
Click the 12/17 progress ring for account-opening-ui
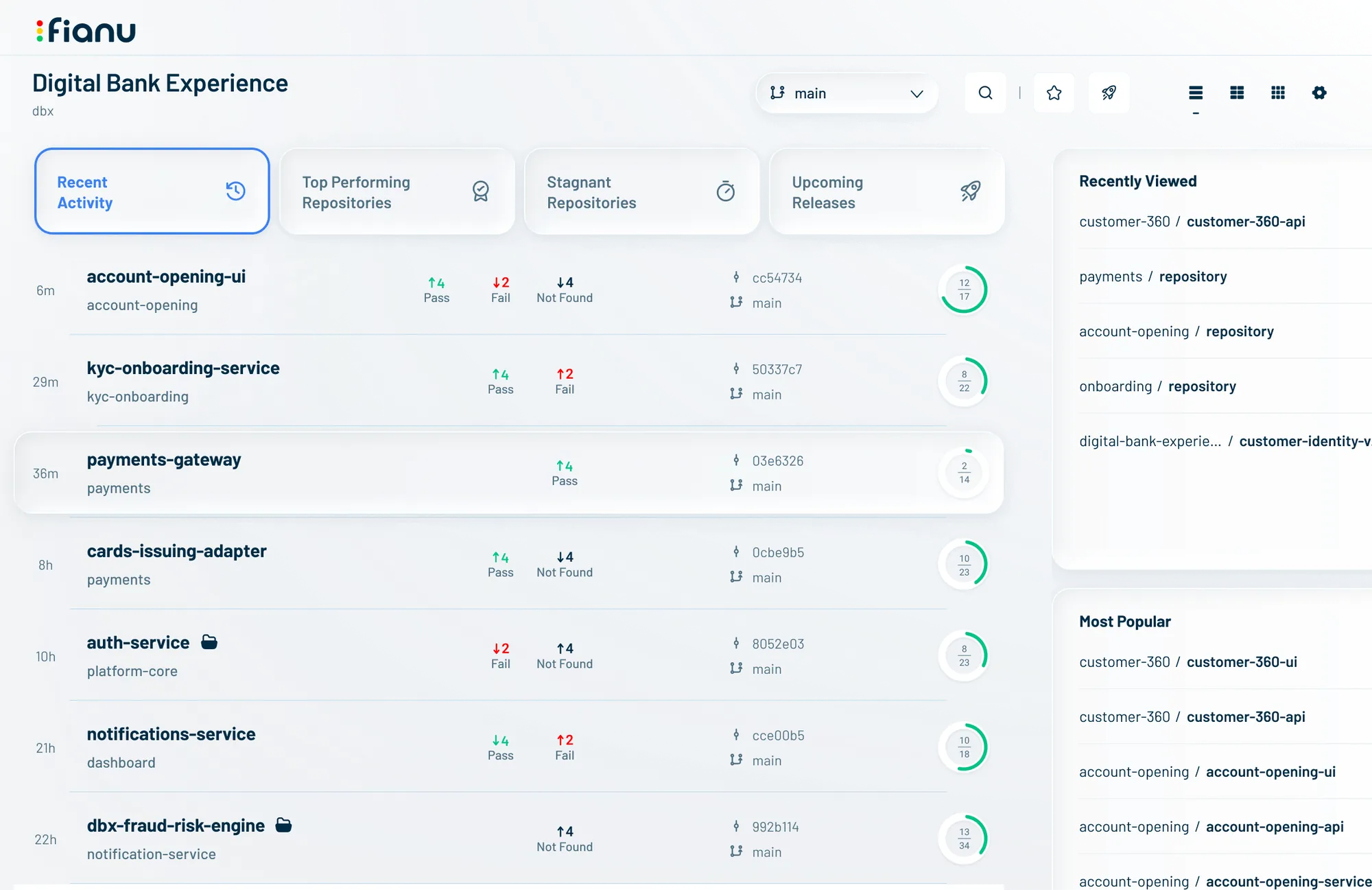[964, 290]
